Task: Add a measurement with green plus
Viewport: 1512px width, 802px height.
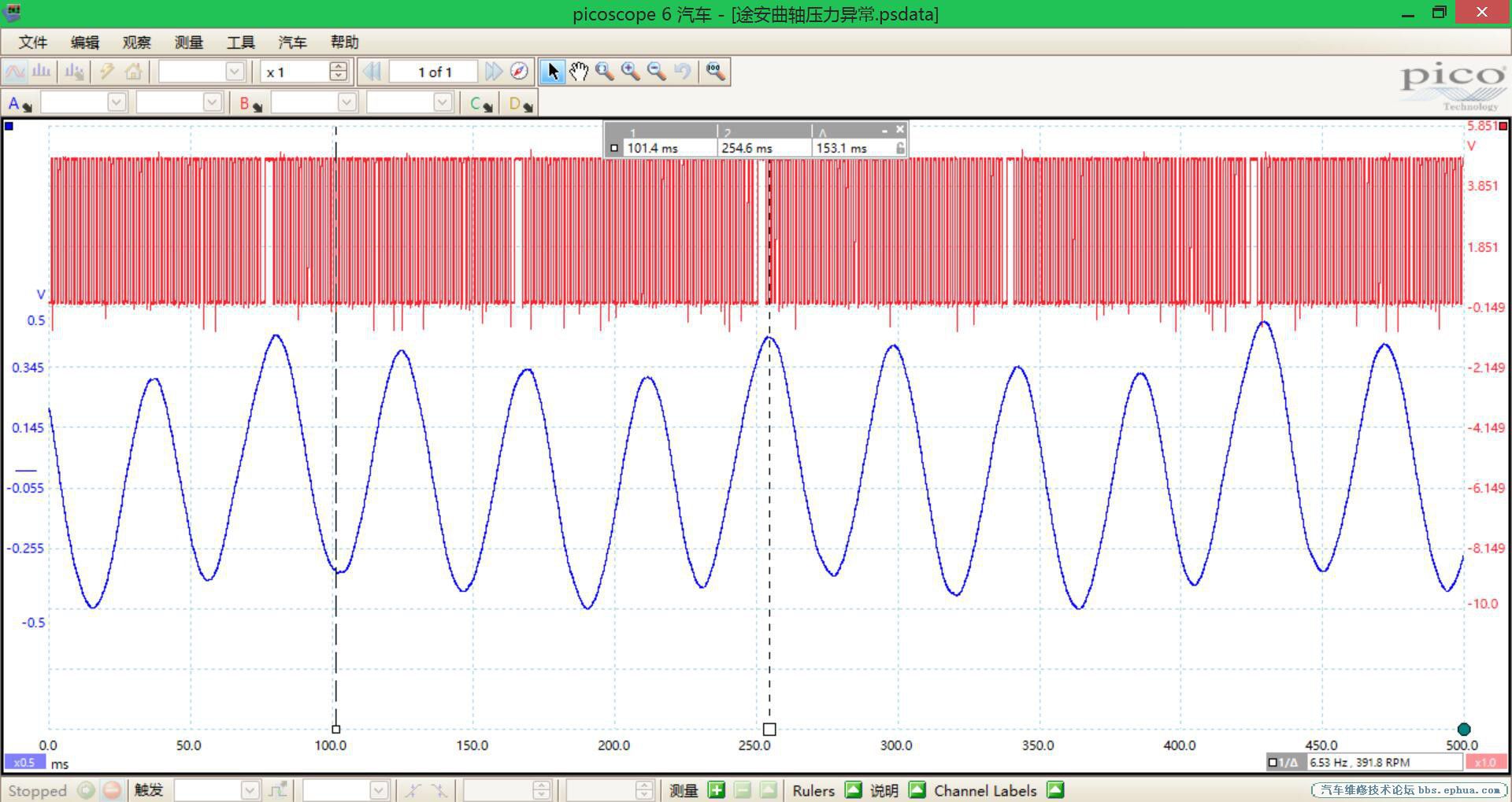Action: [x=716, y=790]
